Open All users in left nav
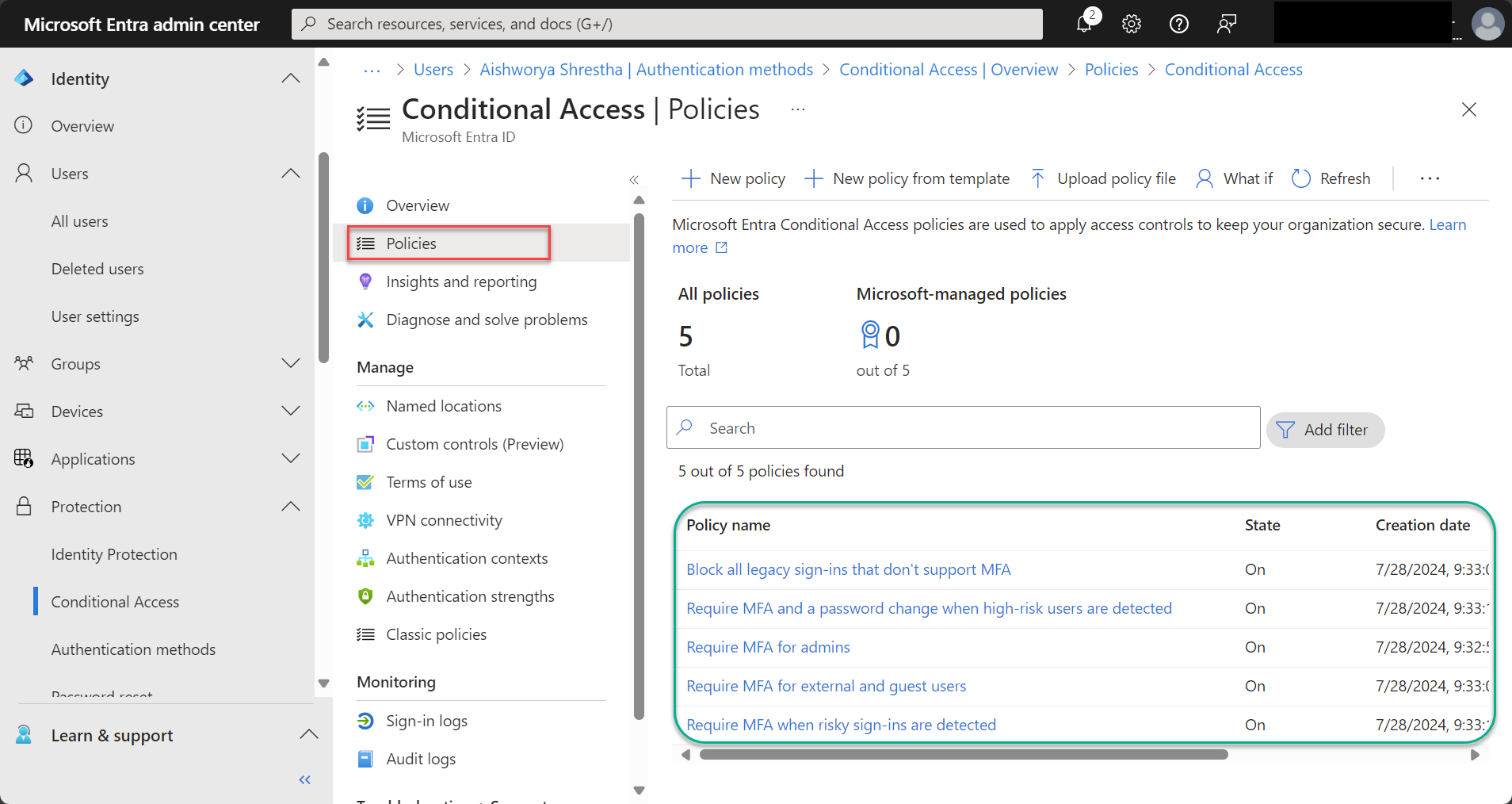Viewport: 1512px width, 804px height. 80,221
